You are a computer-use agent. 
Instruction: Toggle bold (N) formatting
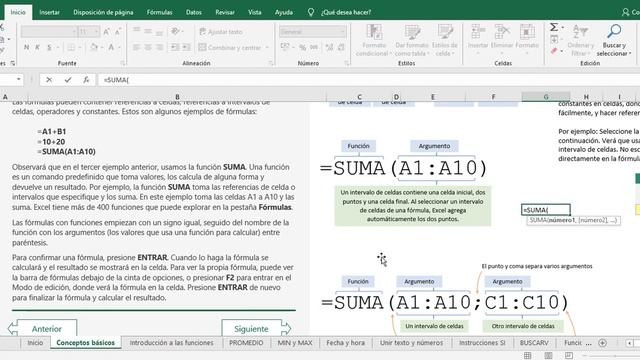[x=27, y=47]
